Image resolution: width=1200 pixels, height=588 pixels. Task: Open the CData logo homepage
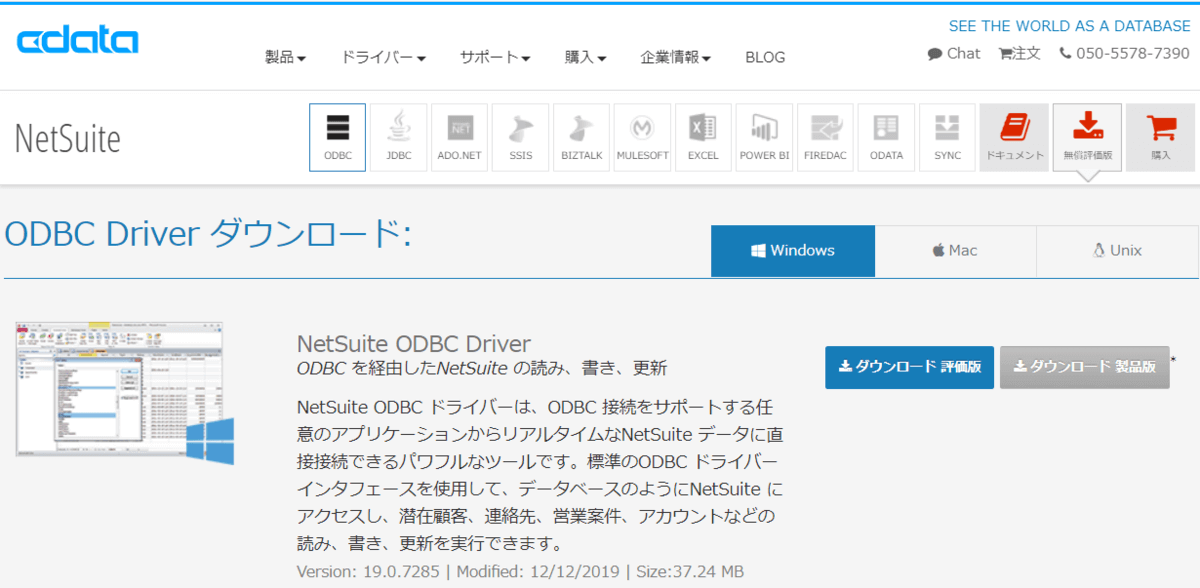pyautogui.click(x=77, y=41)
